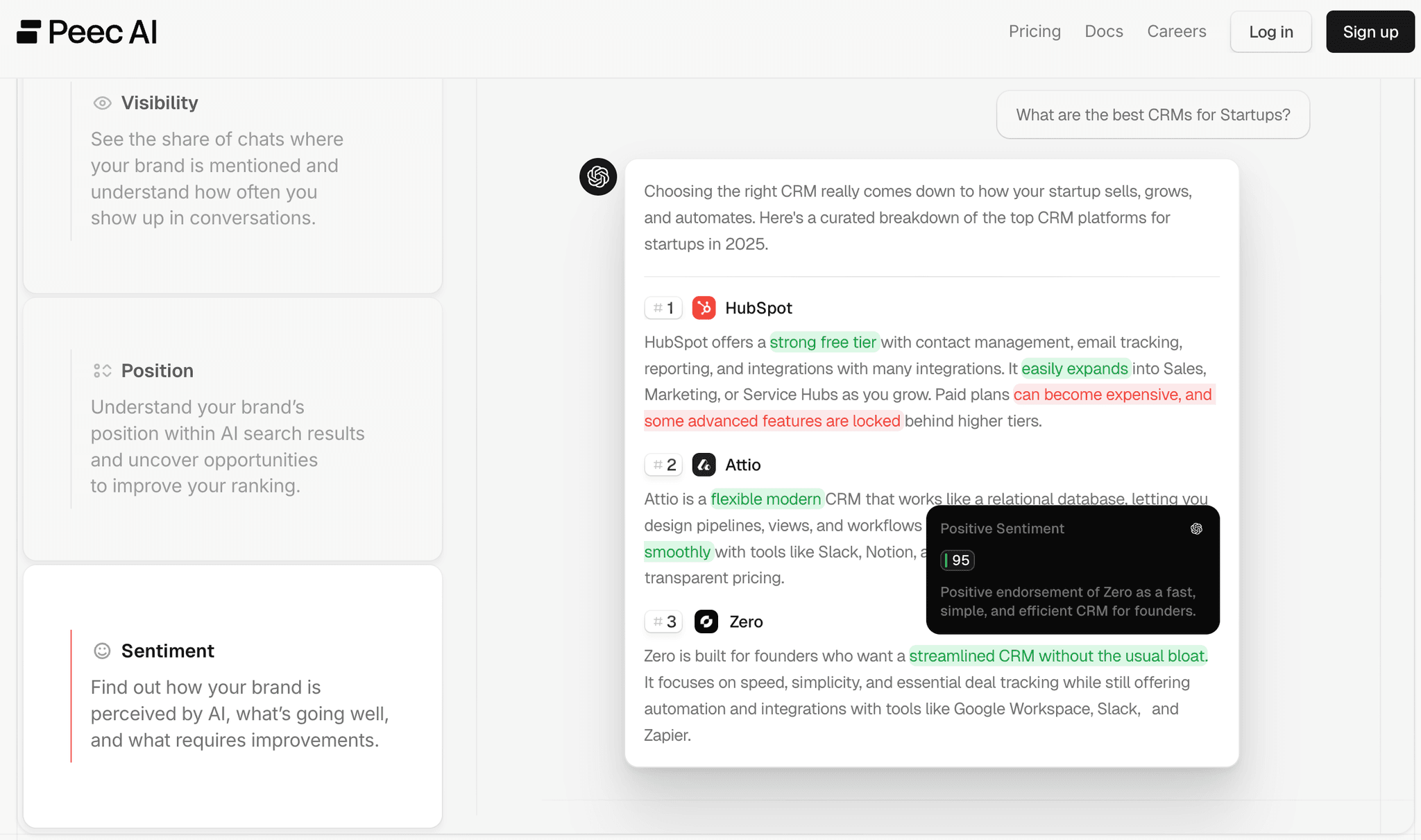Viewport: 1421px width, 840px height.
Task: Click the Attio logo icon
Action: 704,465
